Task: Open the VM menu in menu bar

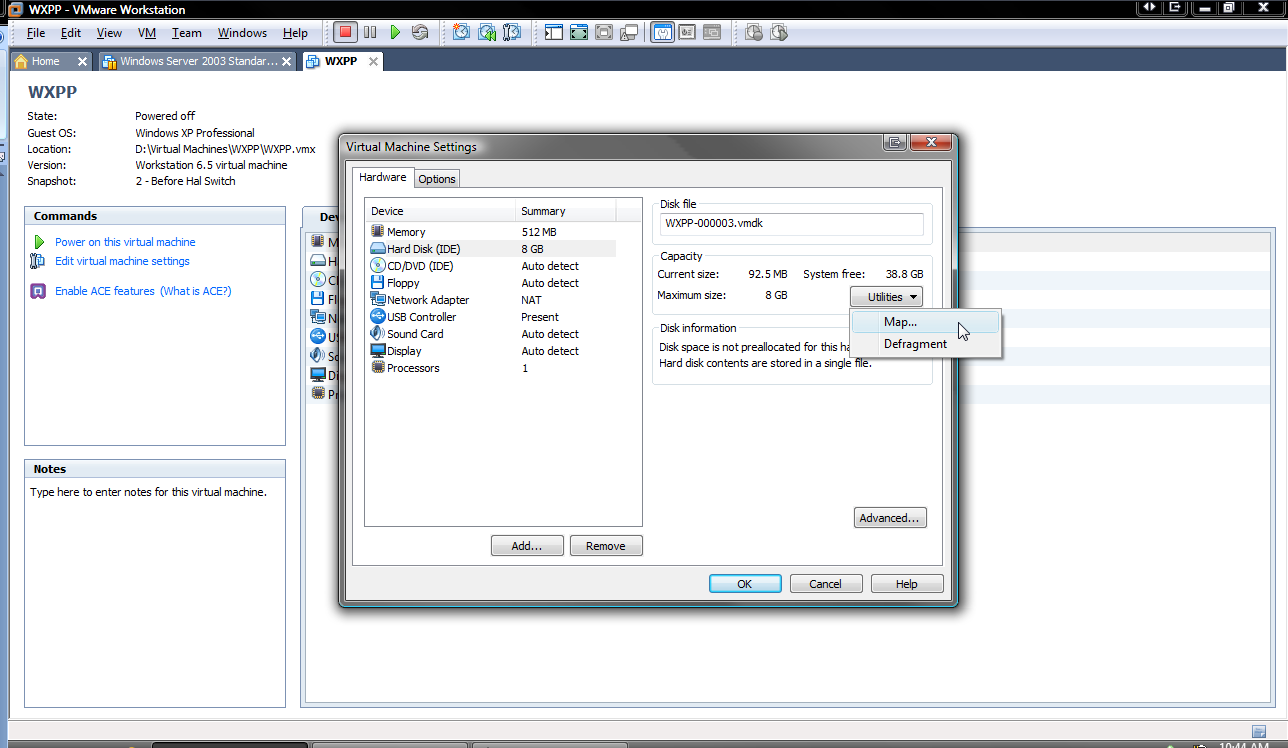Action: pos(147,33)
